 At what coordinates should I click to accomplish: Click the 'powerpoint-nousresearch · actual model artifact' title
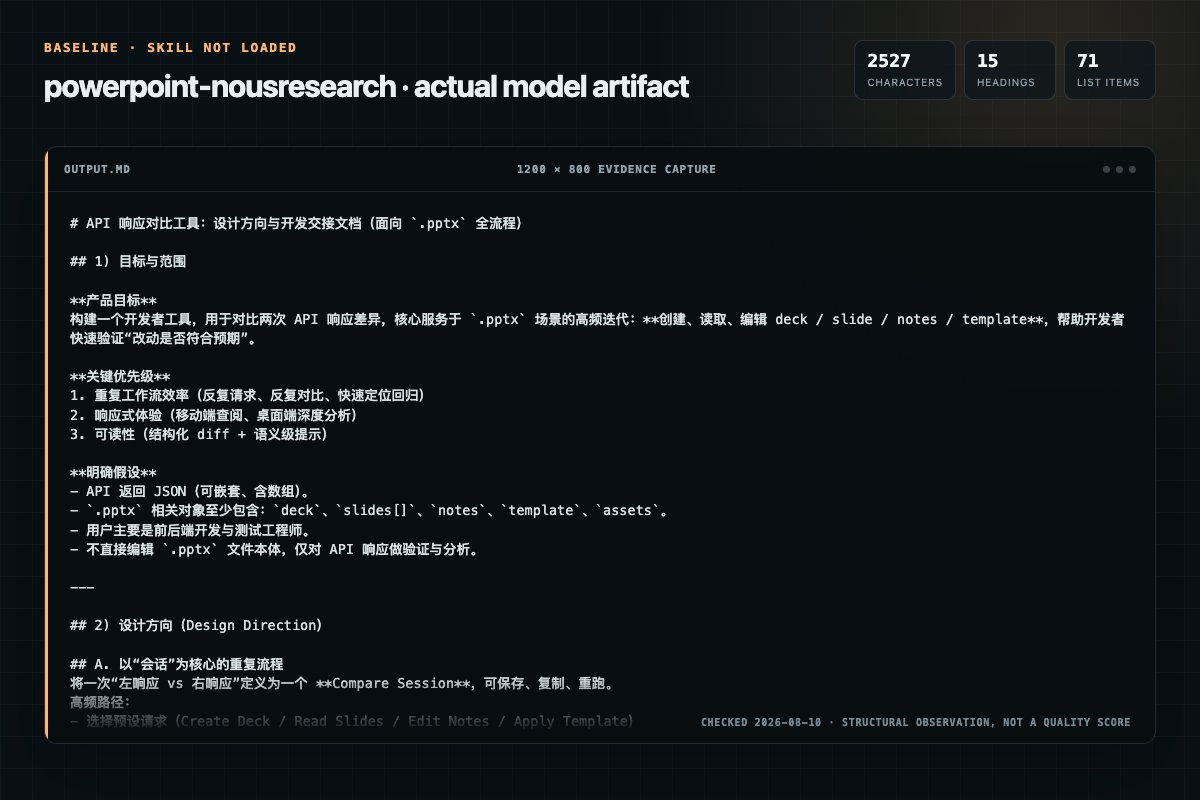pyautogui.click(x=366, y=88)
